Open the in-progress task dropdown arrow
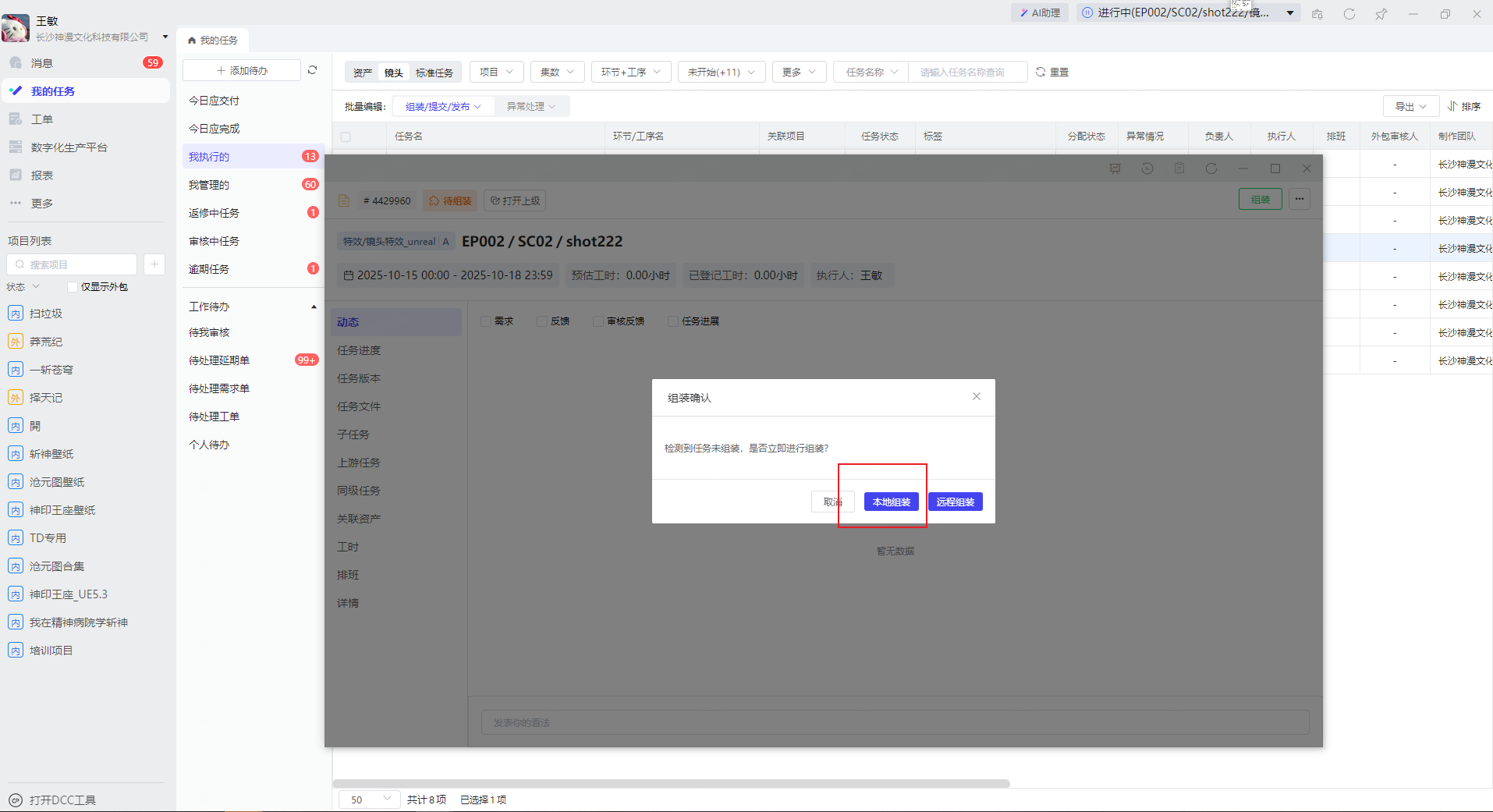Image resolution: width=1493 pixels, height=812 pixels. coord(1290,13)
